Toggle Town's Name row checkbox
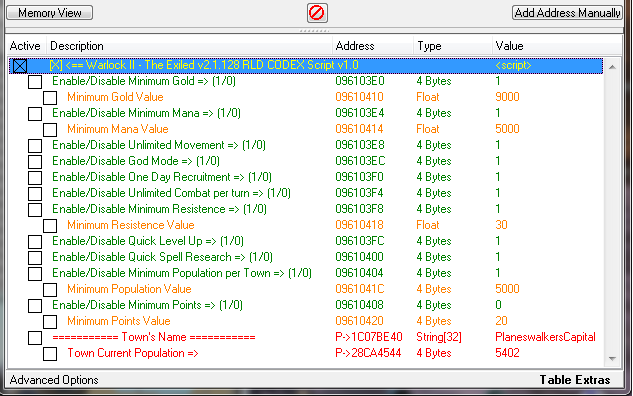This screenshot has height=396, width=633. (35, 337)
